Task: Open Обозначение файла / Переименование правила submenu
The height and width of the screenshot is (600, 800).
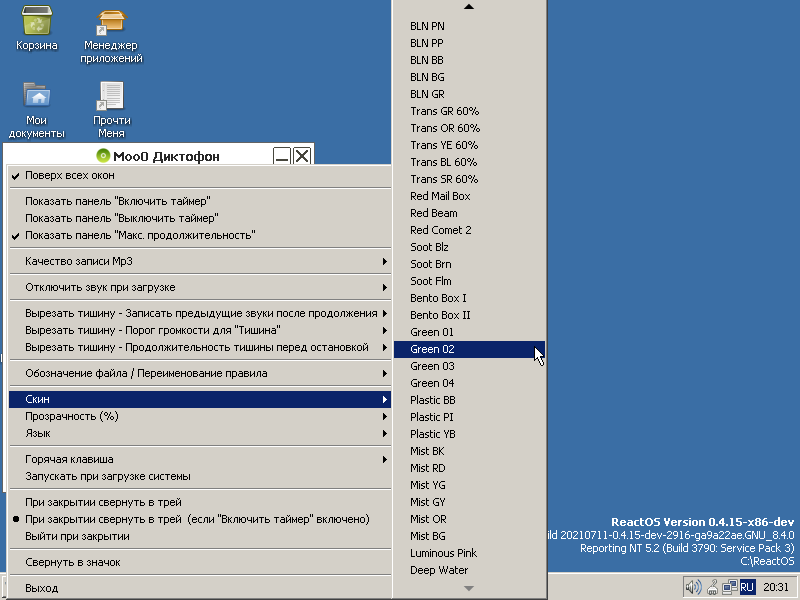Action: pos(200,373)
